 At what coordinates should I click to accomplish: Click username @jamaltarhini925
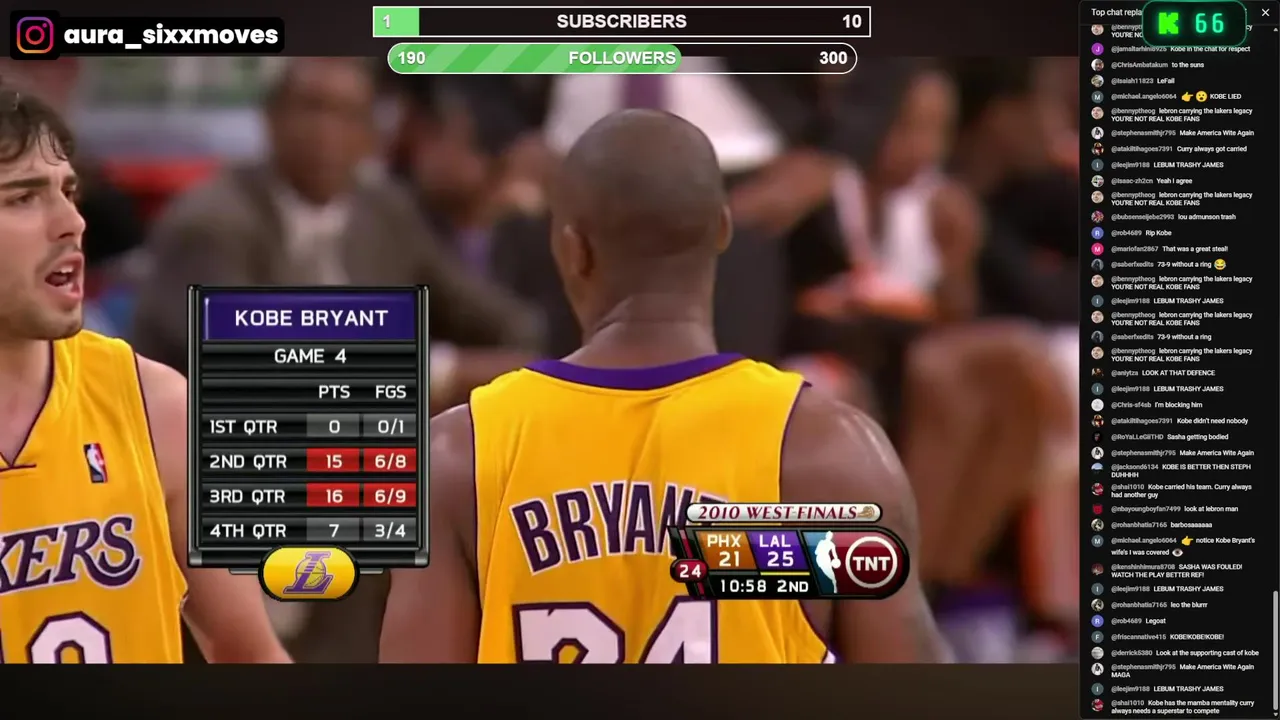pos(1138,49)
